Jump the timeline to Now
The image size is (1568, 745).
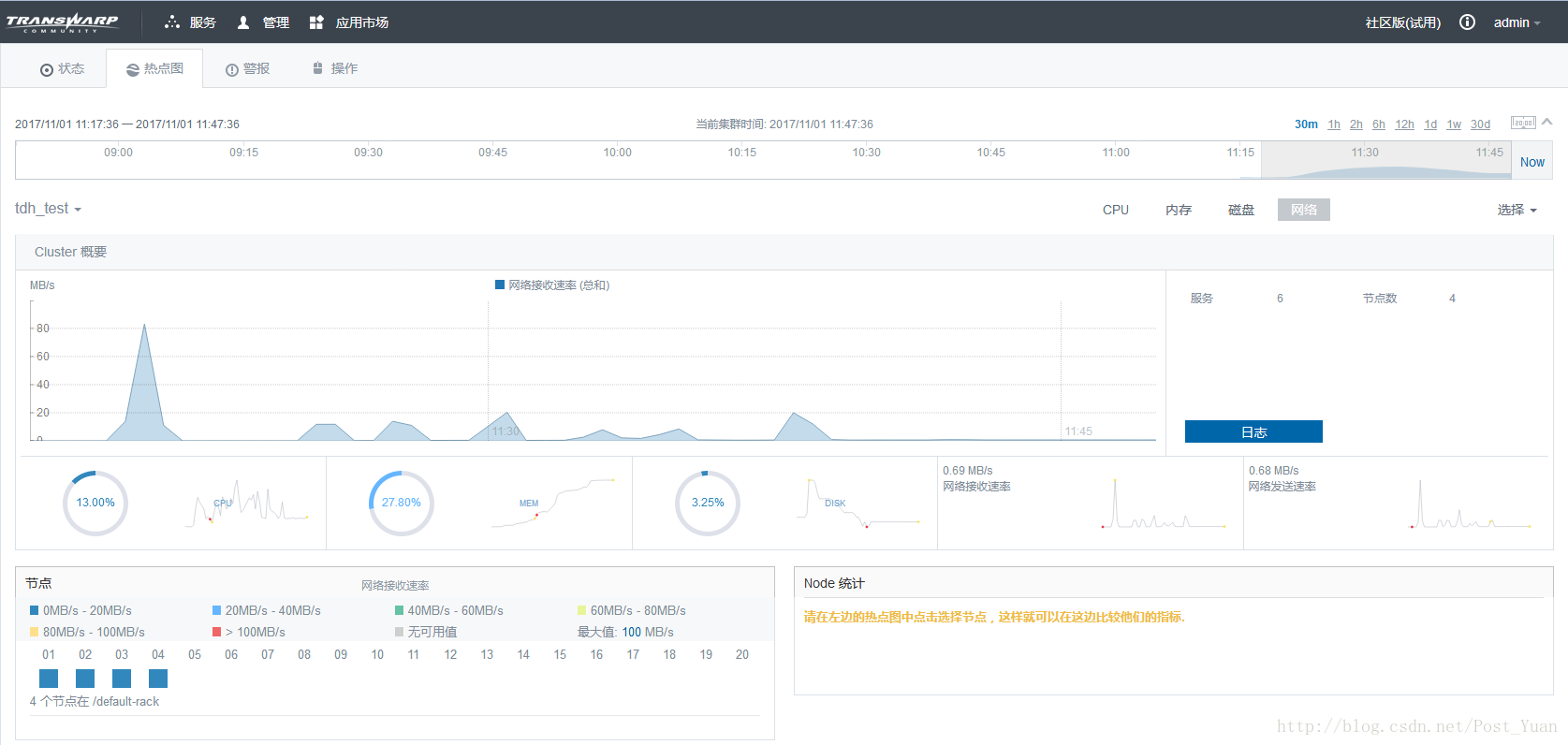point(1532,162)
